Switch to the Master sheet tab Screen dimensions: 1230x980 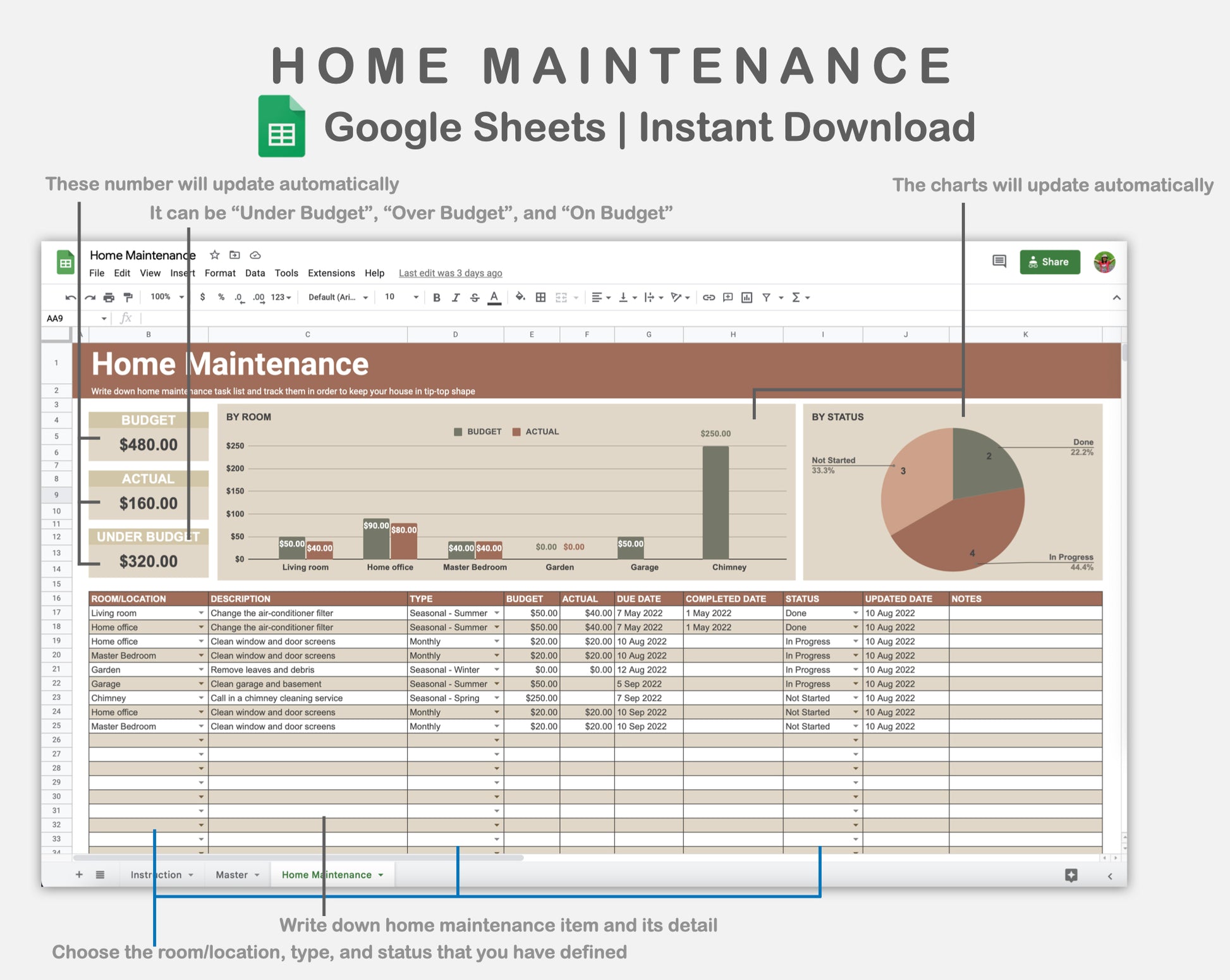(x=231, y=874)
